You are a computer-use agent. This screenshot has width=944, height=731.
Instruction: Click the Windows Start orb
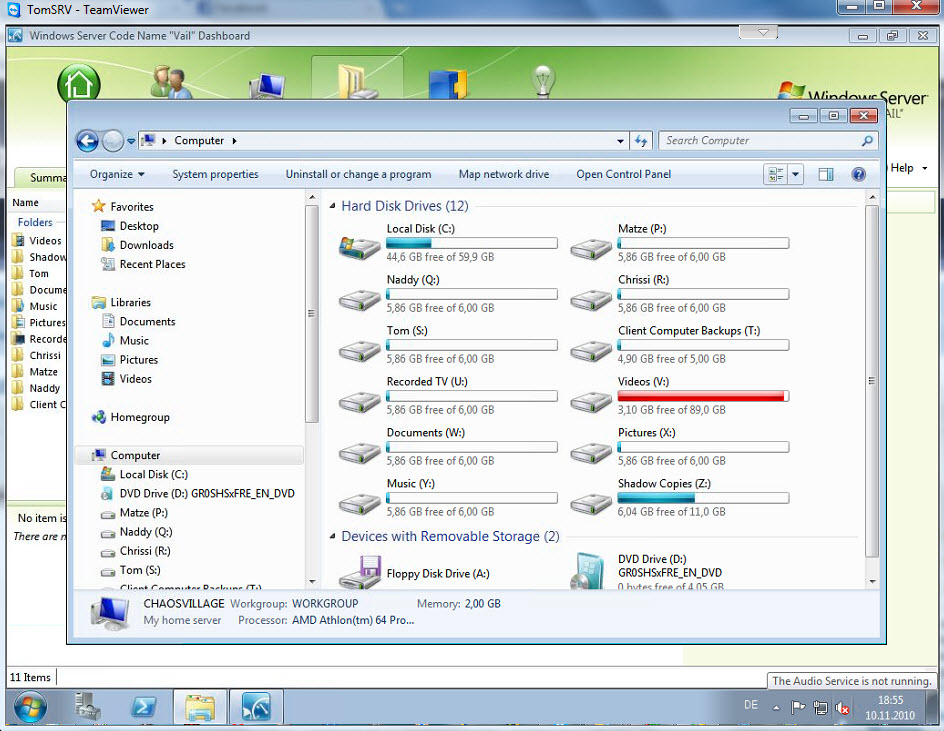[x=30, y=707]
